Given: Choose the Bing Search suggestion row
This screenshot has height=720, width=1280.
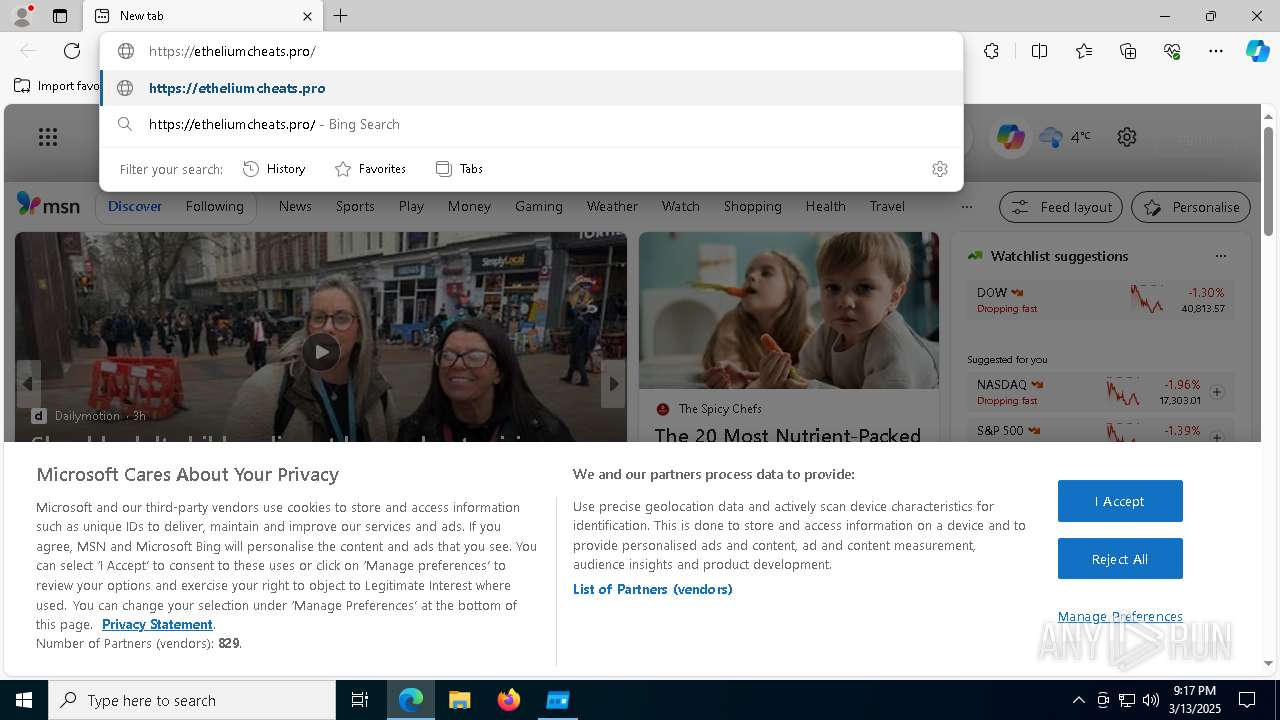Looking at the screenshot, I should [531, 124].
